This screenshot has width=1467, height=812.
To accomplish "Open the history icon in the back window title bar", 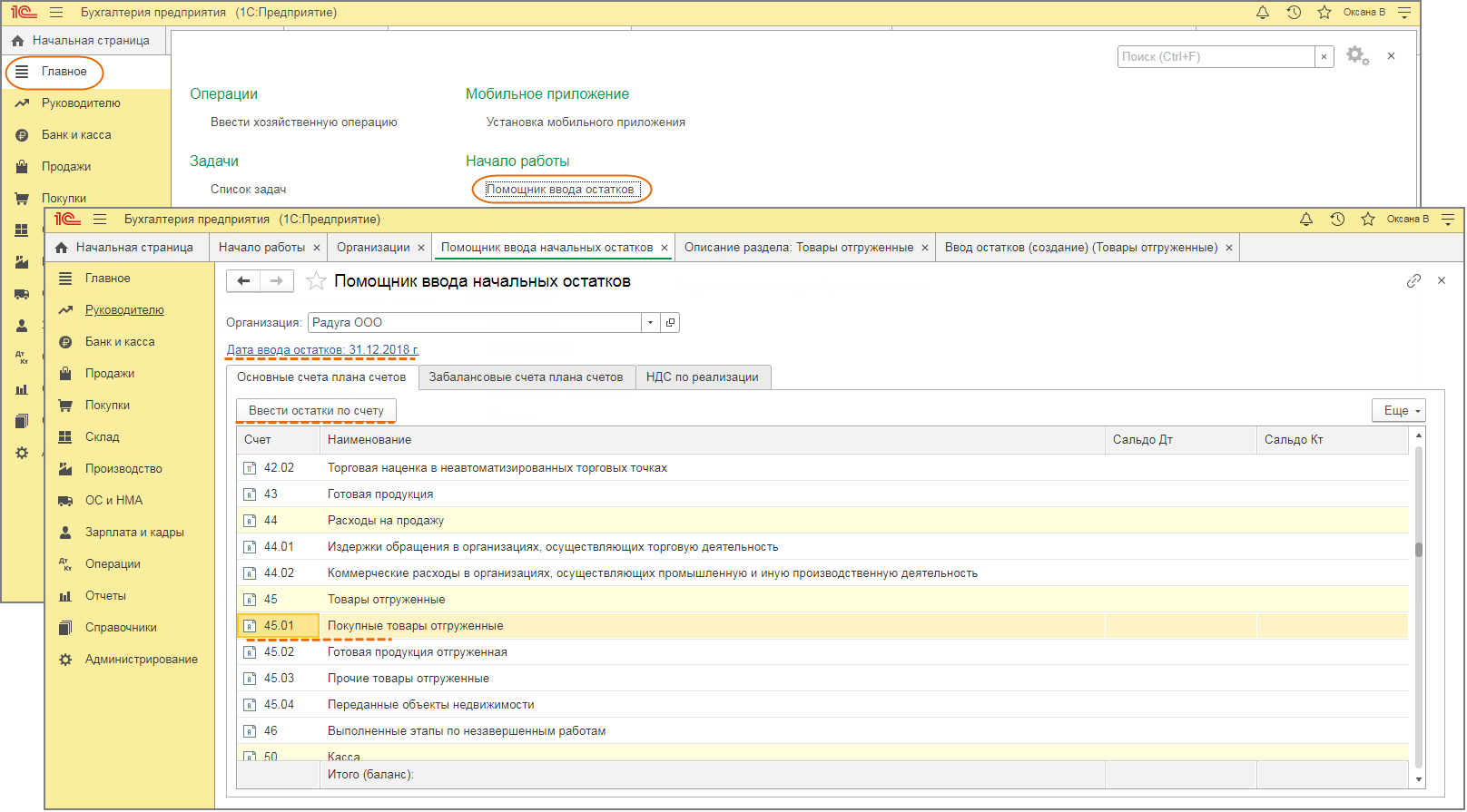I will pos(1294,13).
